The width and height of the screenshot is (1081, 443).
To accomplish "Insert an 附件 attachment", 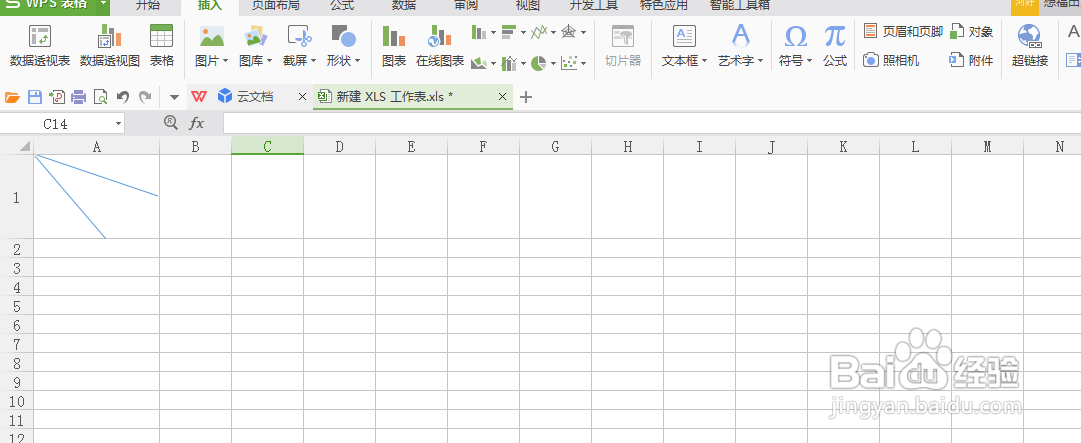I will (971, 61).
